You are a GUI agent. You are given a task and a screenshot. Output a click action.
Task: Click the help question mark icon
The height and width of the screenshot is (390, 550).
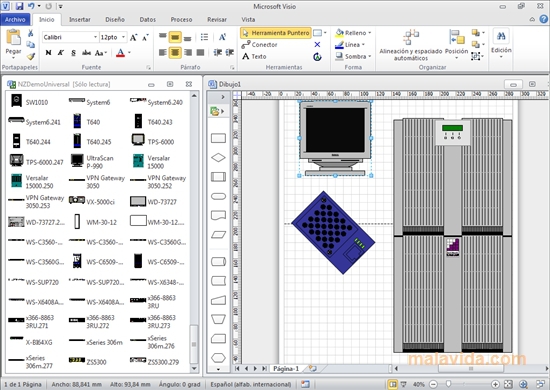click(x=544, y=19)
